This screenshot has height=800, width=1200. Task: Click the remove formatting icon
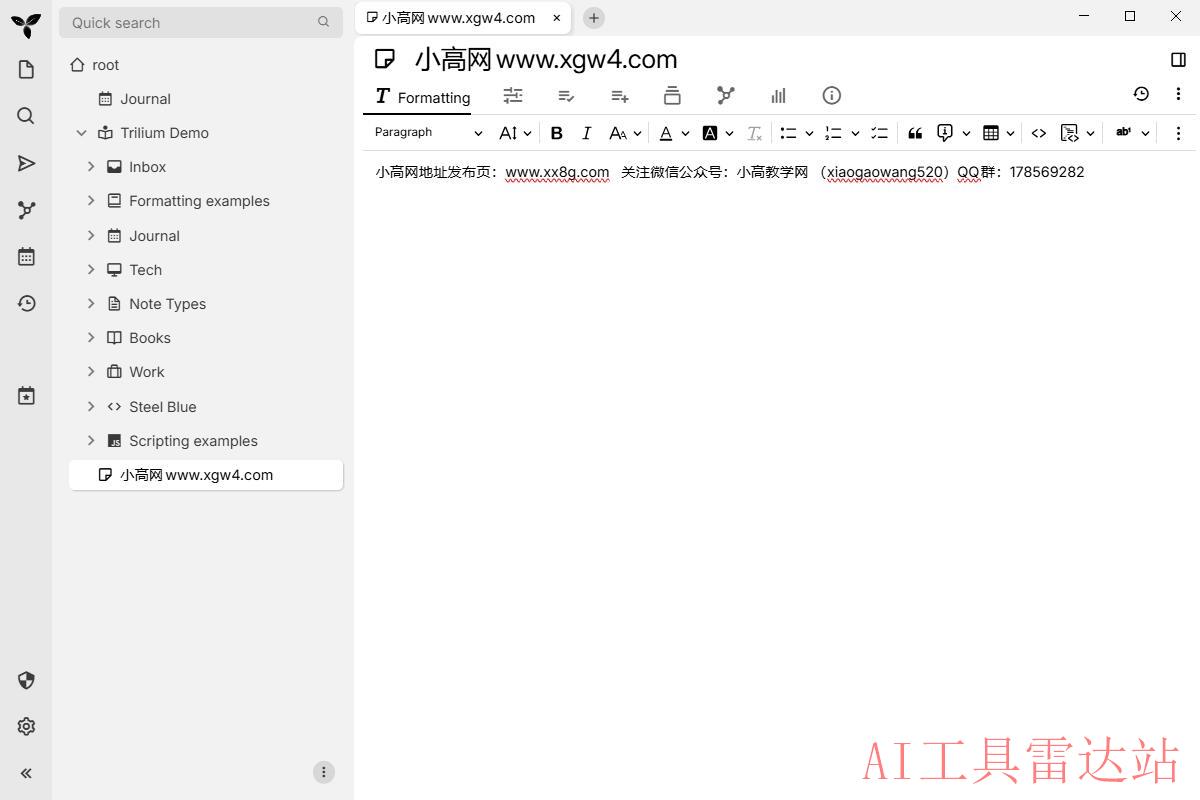click(755, 133)
